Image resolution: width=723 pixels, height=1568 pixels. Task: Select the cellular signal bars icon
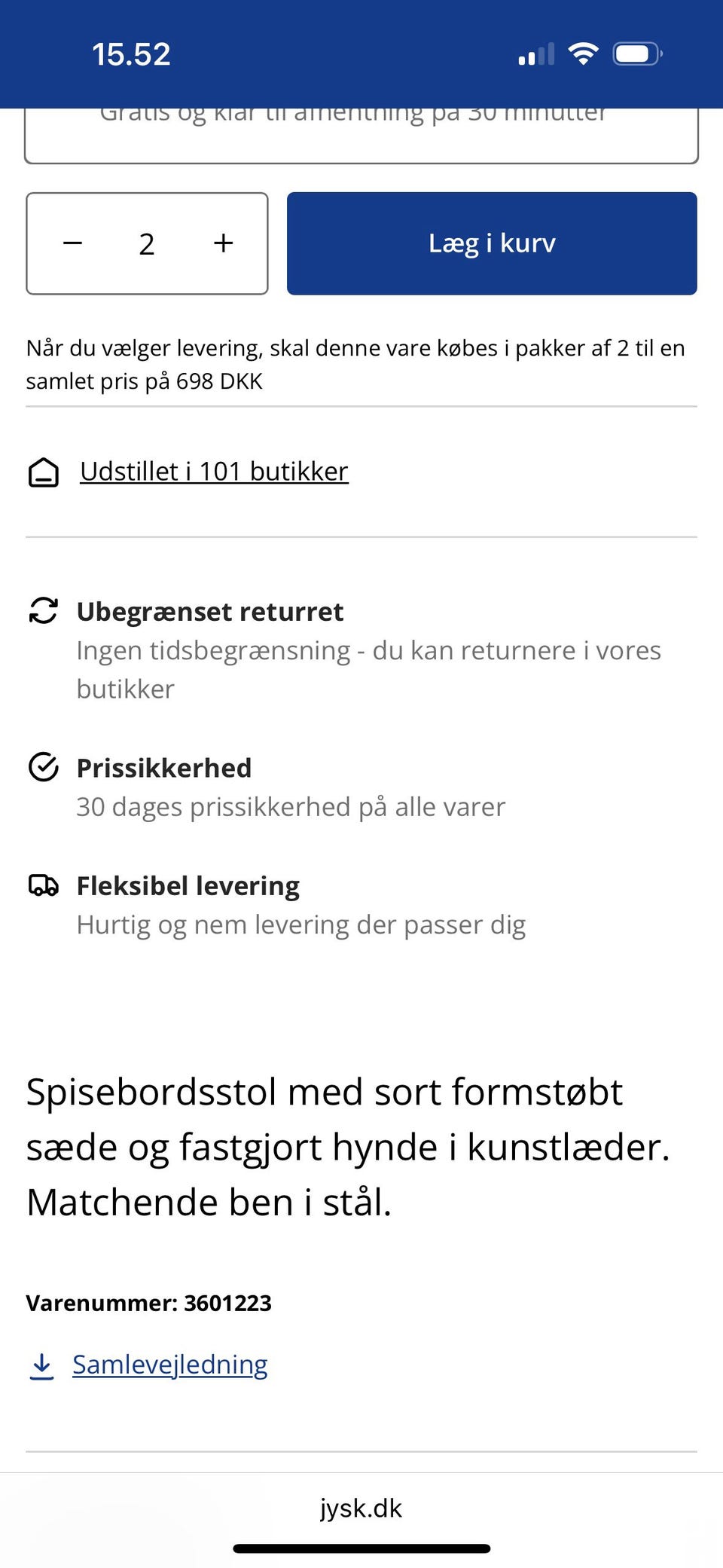pyautogui.click(x=536, y=53)
